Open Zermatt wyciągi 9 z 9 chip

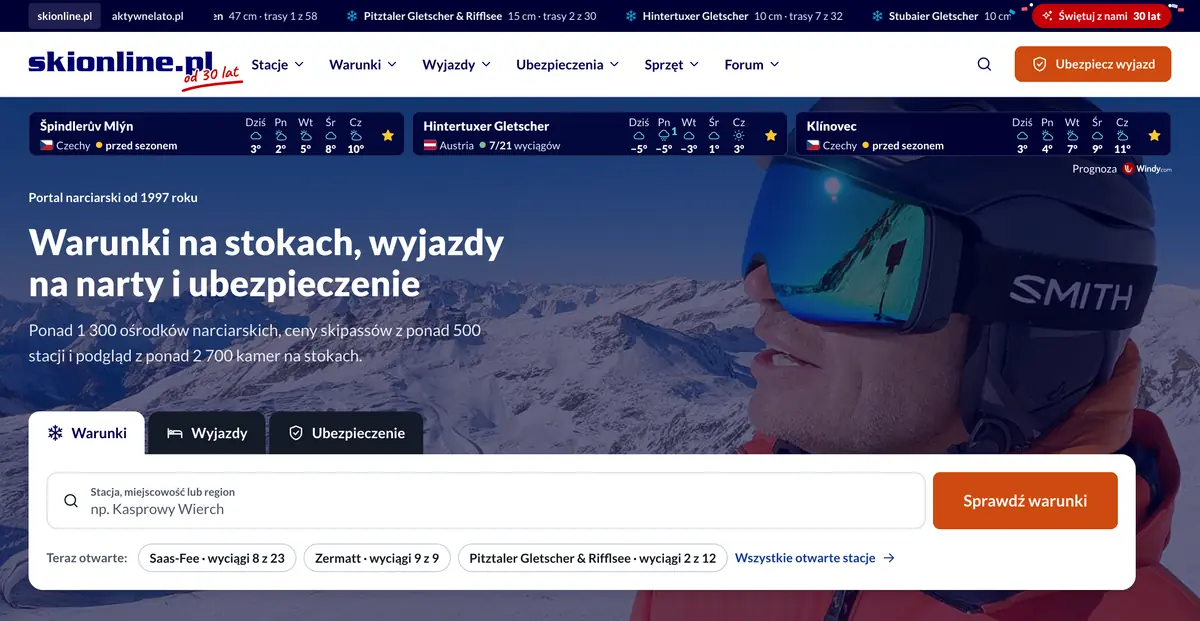377,558
